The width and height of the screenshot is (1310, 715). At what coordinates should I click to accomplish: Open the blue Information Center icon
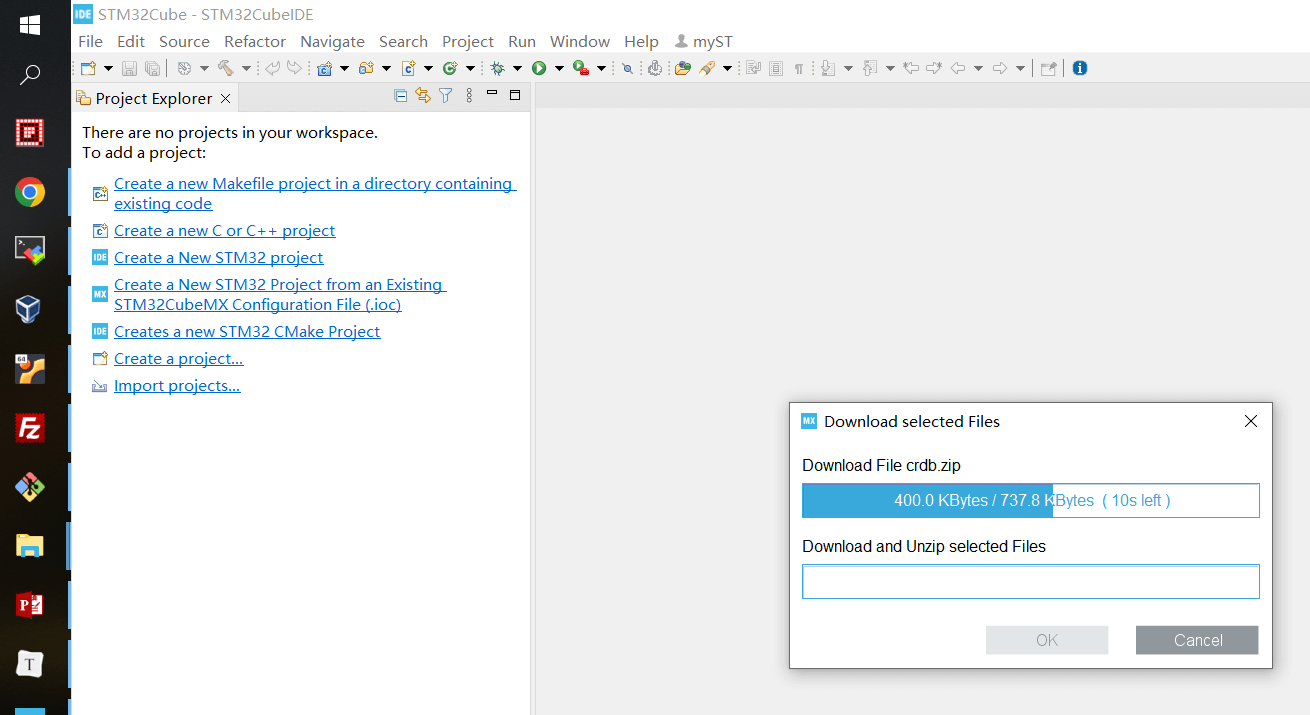[1080, 68]
